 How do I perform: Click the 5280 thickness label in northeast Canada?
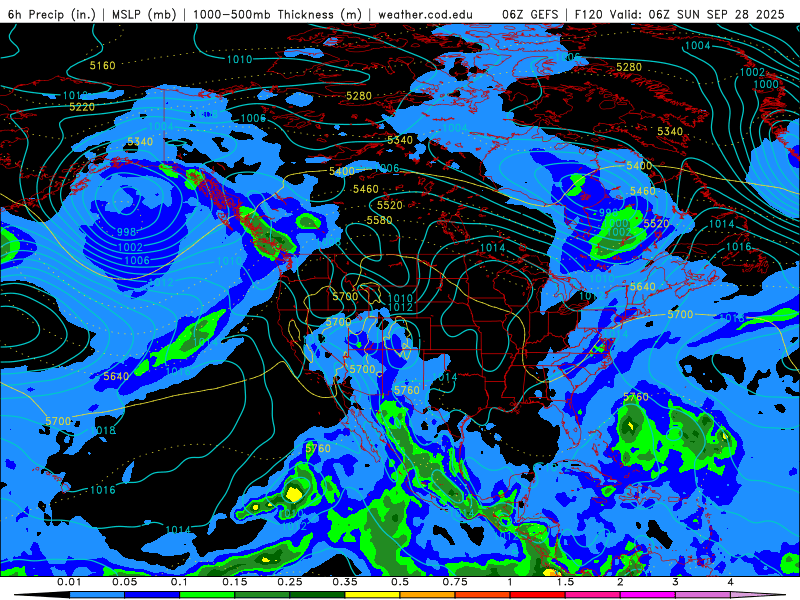point(629,67)
